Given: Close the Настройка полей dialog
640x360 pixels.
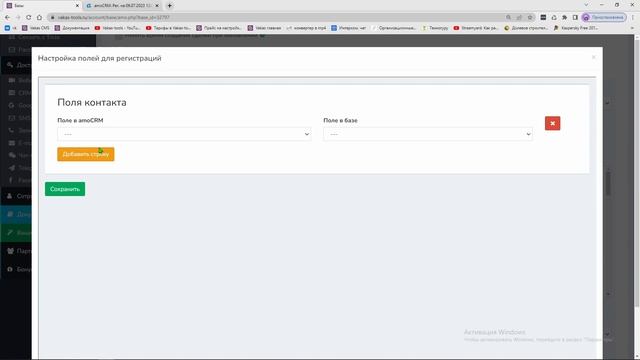Looking at the screenshot, I should tap(593, 57).
